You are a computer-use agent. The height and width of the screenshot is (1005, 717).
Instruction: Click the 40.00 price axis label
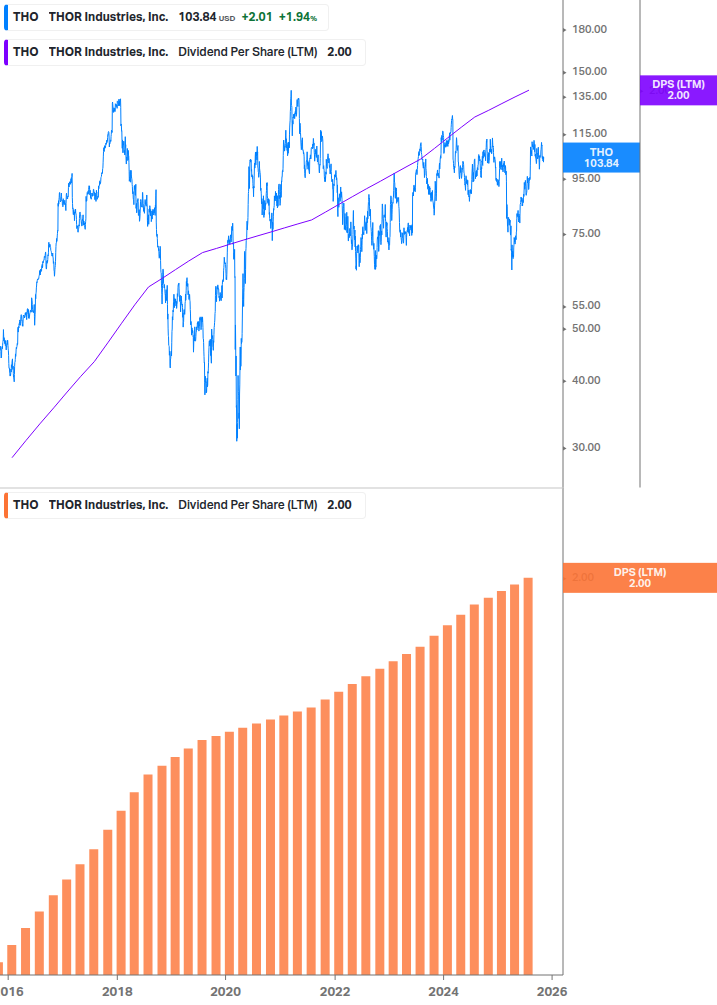[586, 380]
